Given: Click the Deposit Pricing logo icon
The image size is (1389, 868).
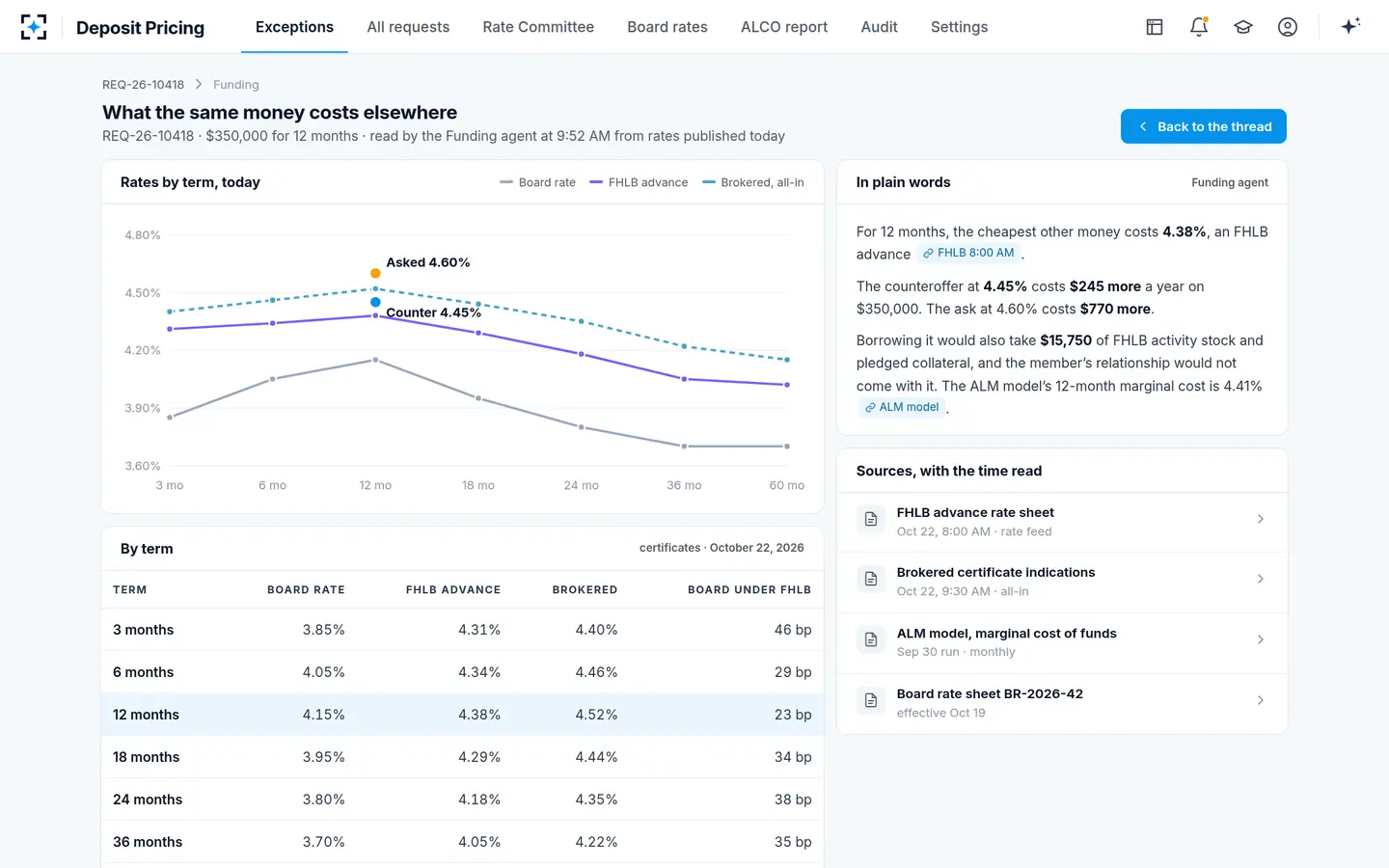Looking at the screenshot, I should (x=34, y=27).
